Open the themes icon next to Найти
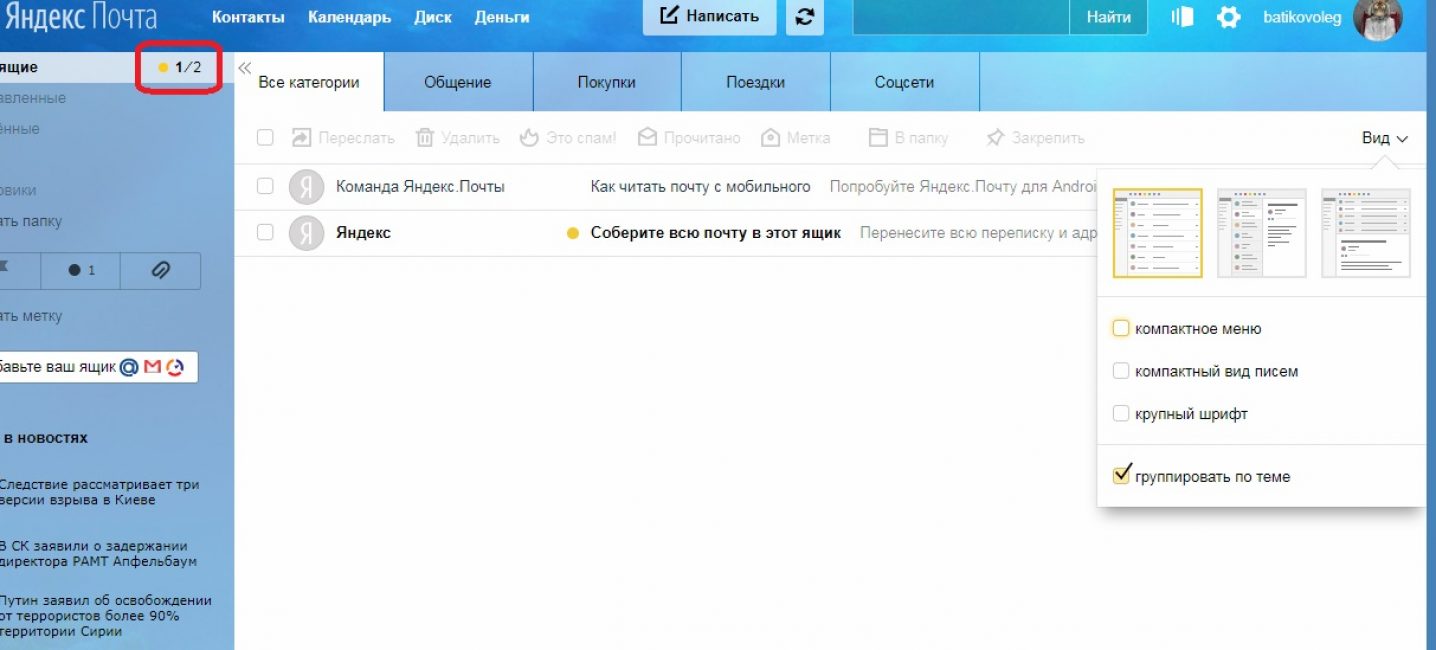Screen dimensions: 1436x650 (1182, 17)
